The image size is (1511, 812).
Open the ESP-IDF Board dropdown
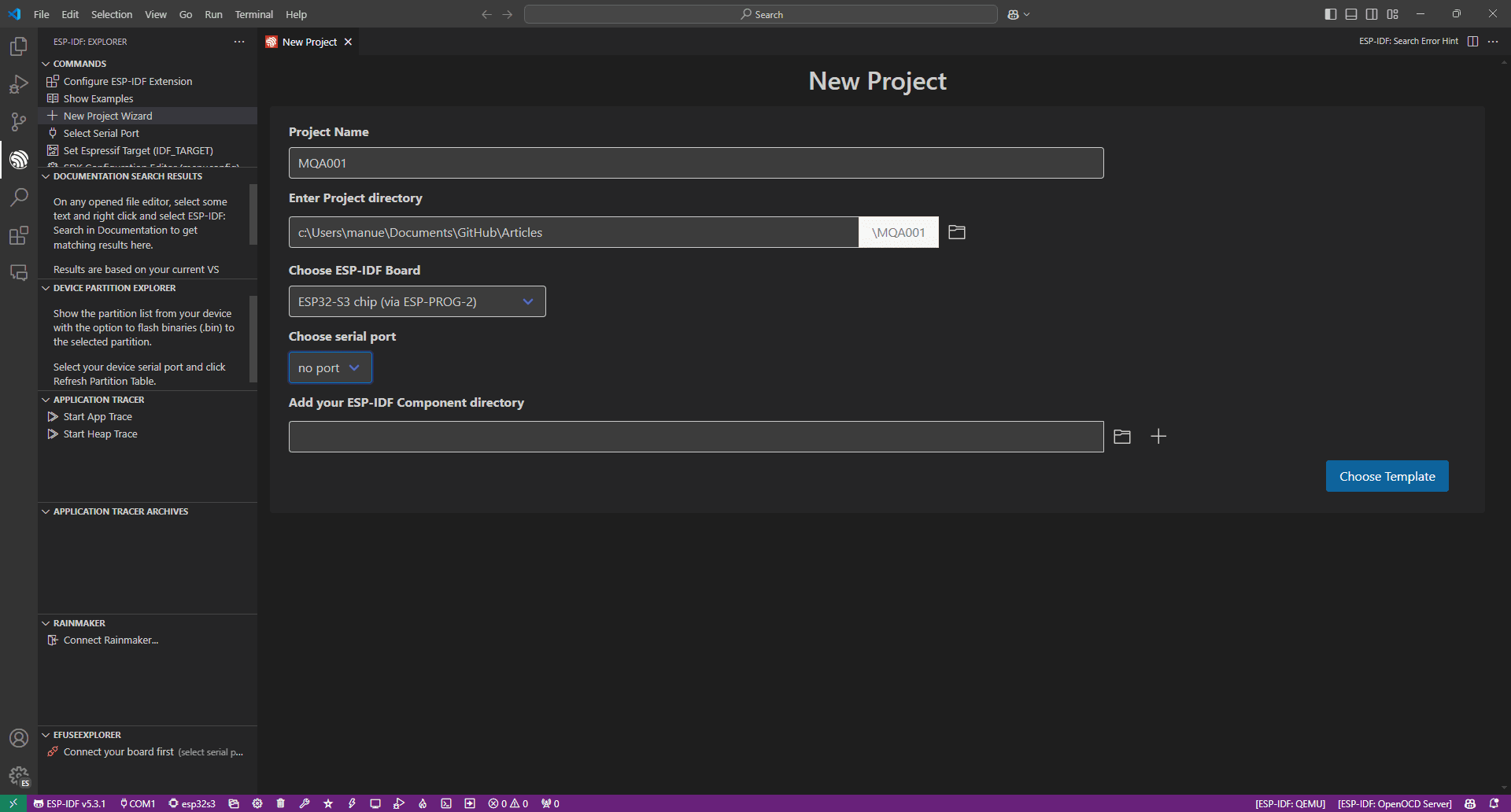(x=417, y=301)
